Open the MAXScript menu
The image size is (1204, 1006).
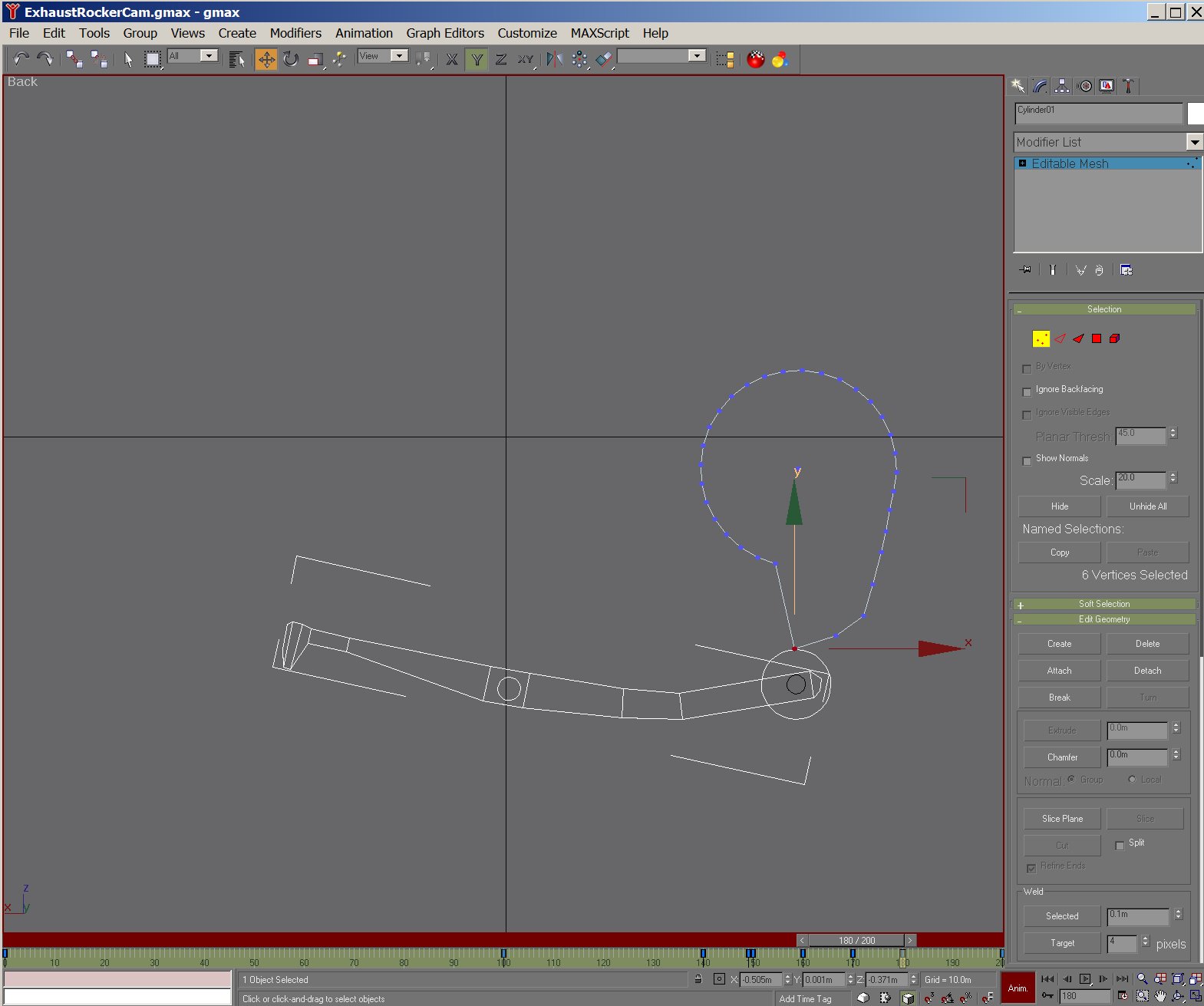599,33
